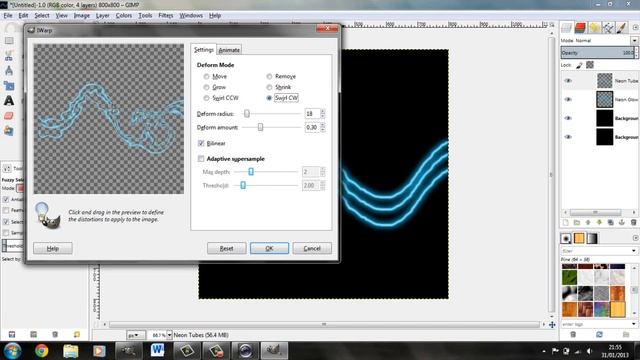Select the Shrink deform mode
The image size is (640, 360).
[269, 87]
